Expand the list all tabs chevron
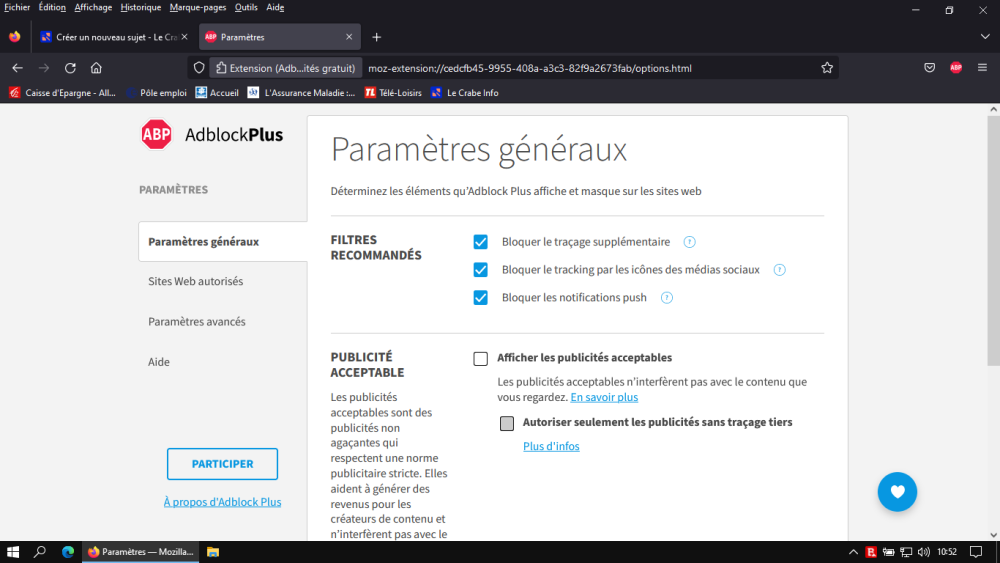This screenshot has height=563, width=1000. pos(985,37)
